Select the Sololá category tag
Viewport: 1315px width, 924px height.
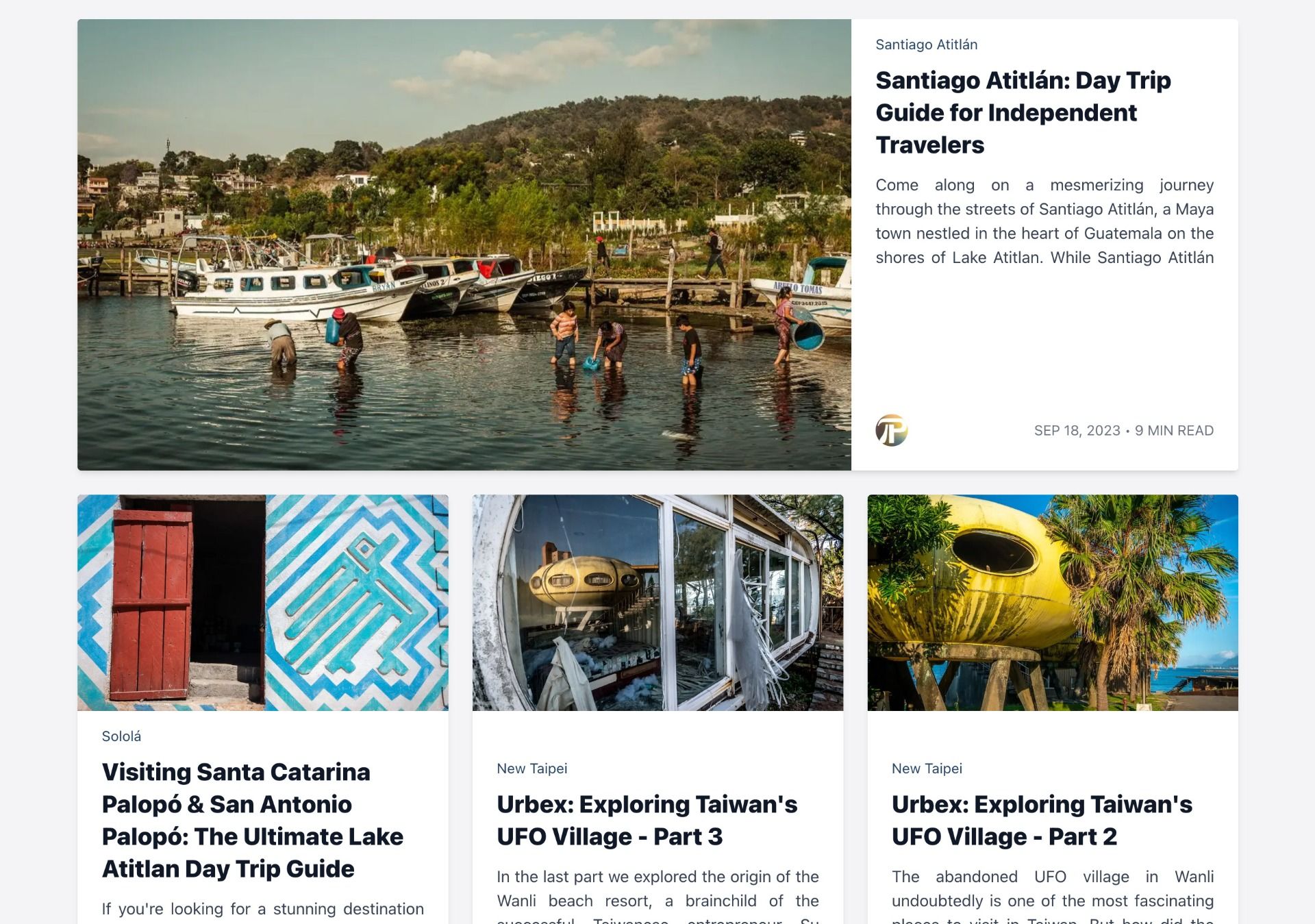pos(121,736)
